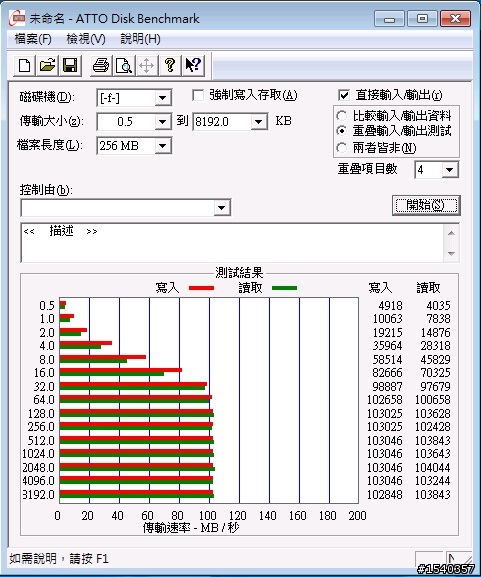The height and width of the screenshot is (577, 481).
Task: Save results with the floppy disk icon
Action: 70,66
